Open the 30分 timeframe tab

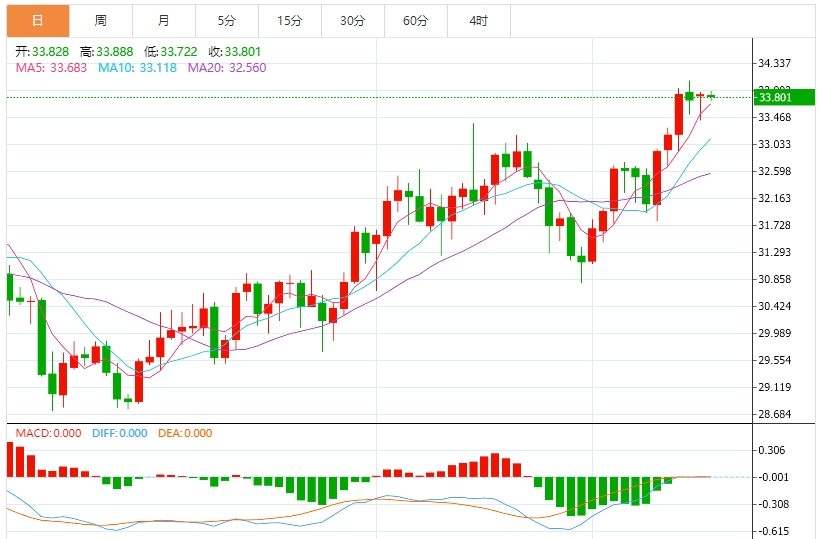click(352, 21)
